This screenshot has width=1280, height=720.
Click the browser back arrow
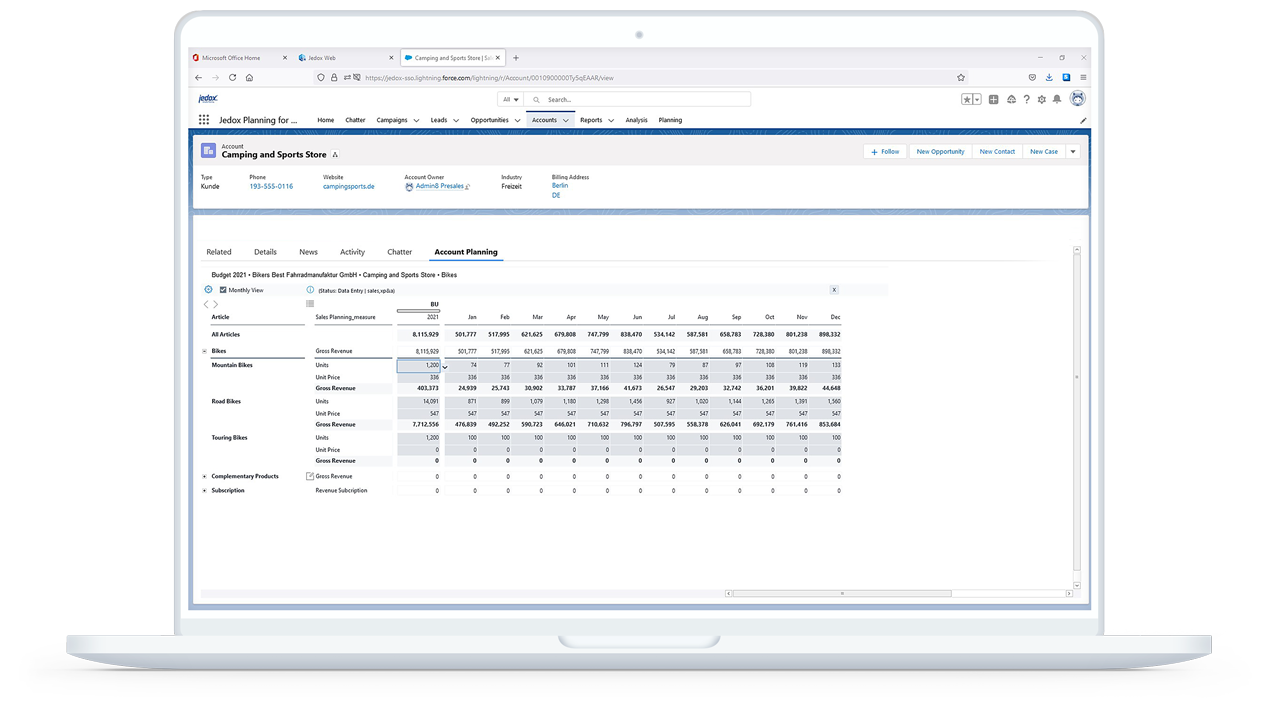198,77
